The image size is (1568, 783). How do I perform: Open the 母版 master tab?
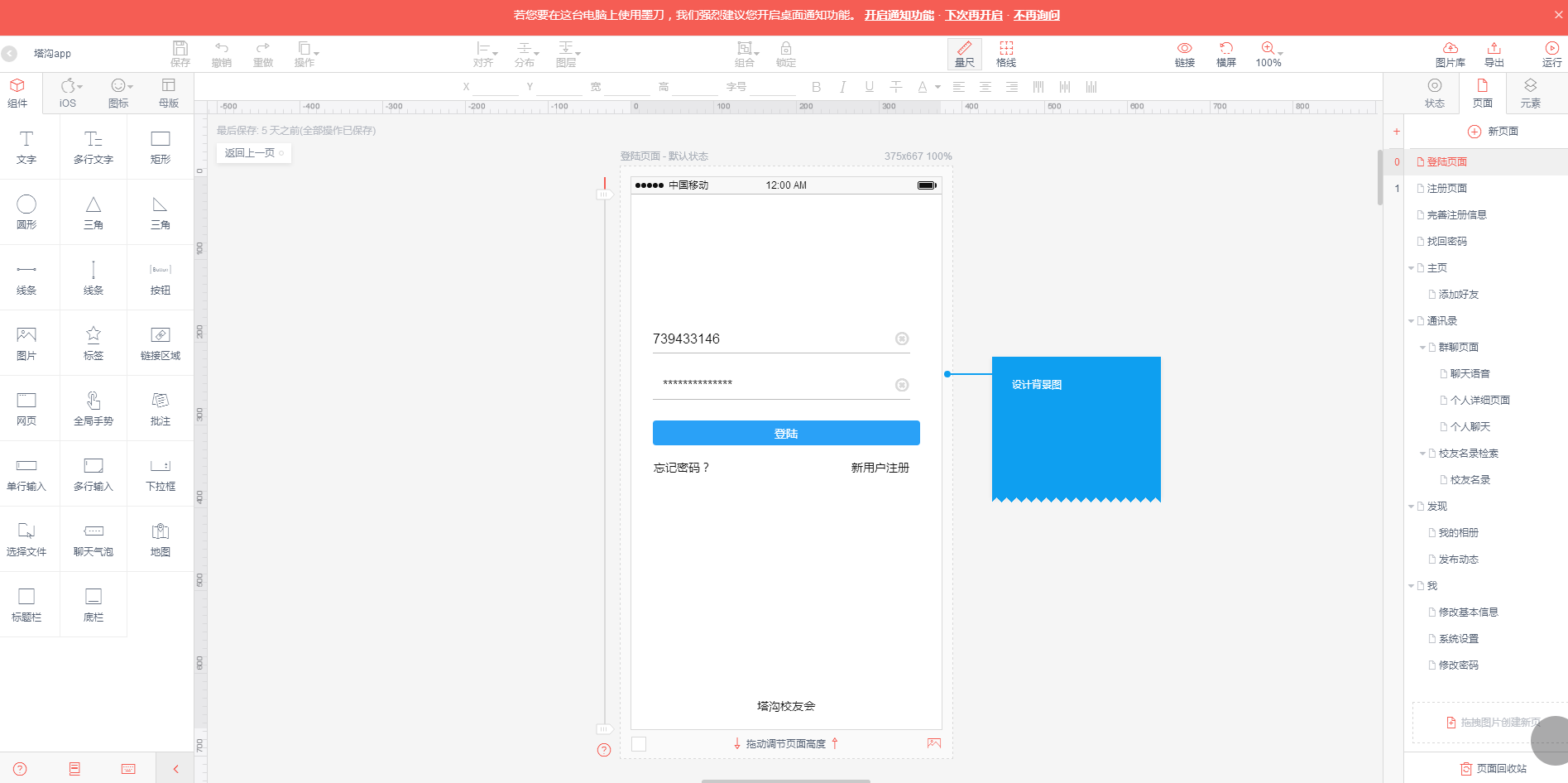click(x=169, y=93)
